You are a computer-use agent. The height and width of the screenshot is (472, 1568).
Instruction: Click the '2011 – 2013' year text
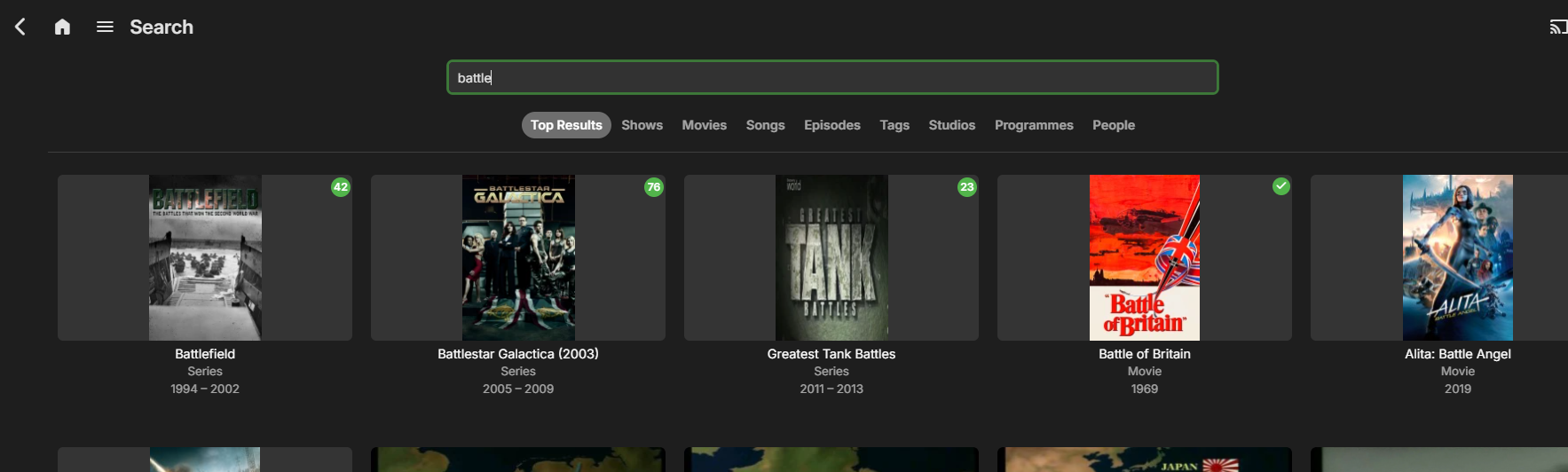point(831,389)
